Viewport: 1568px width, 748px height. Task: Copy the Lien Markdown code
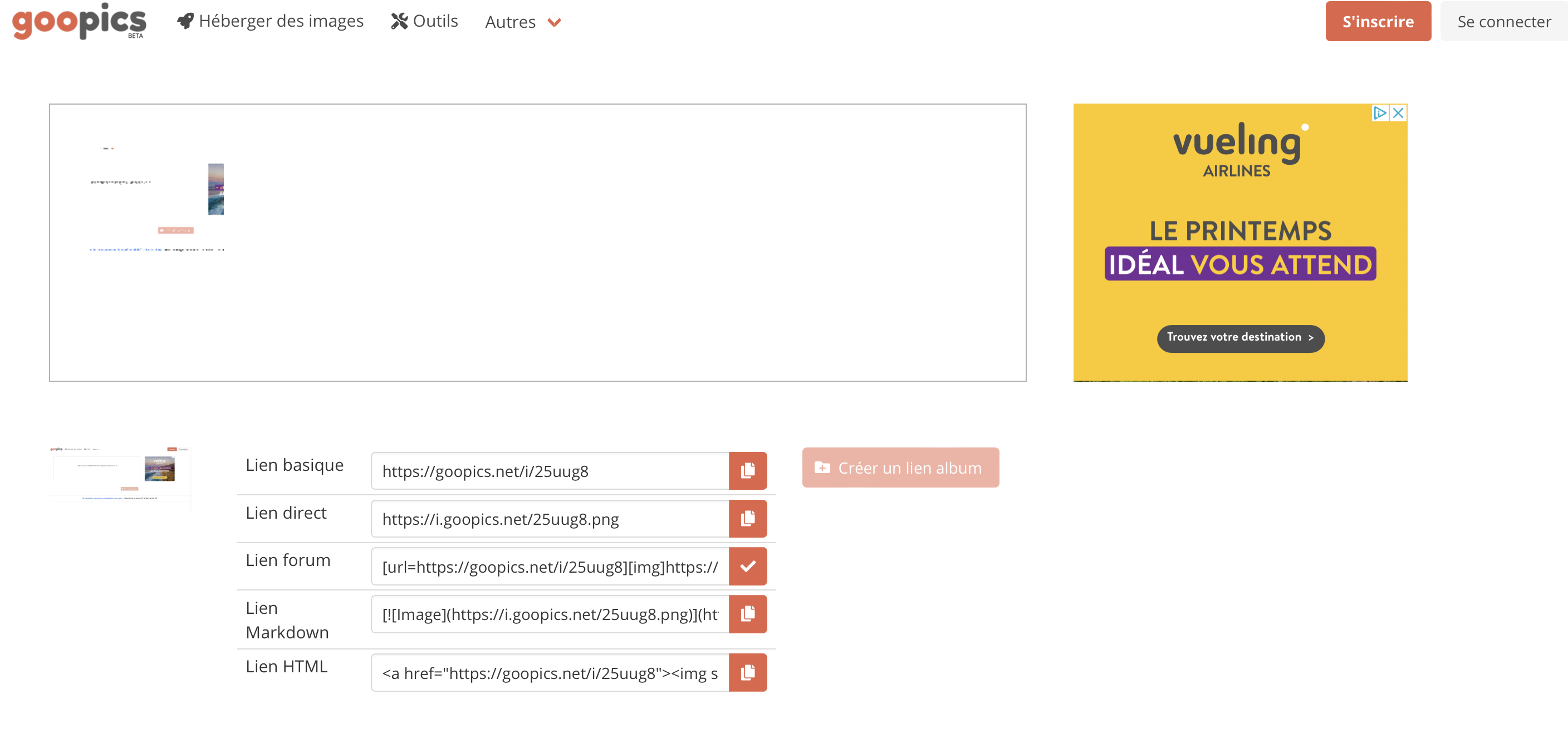click(747, 613)
